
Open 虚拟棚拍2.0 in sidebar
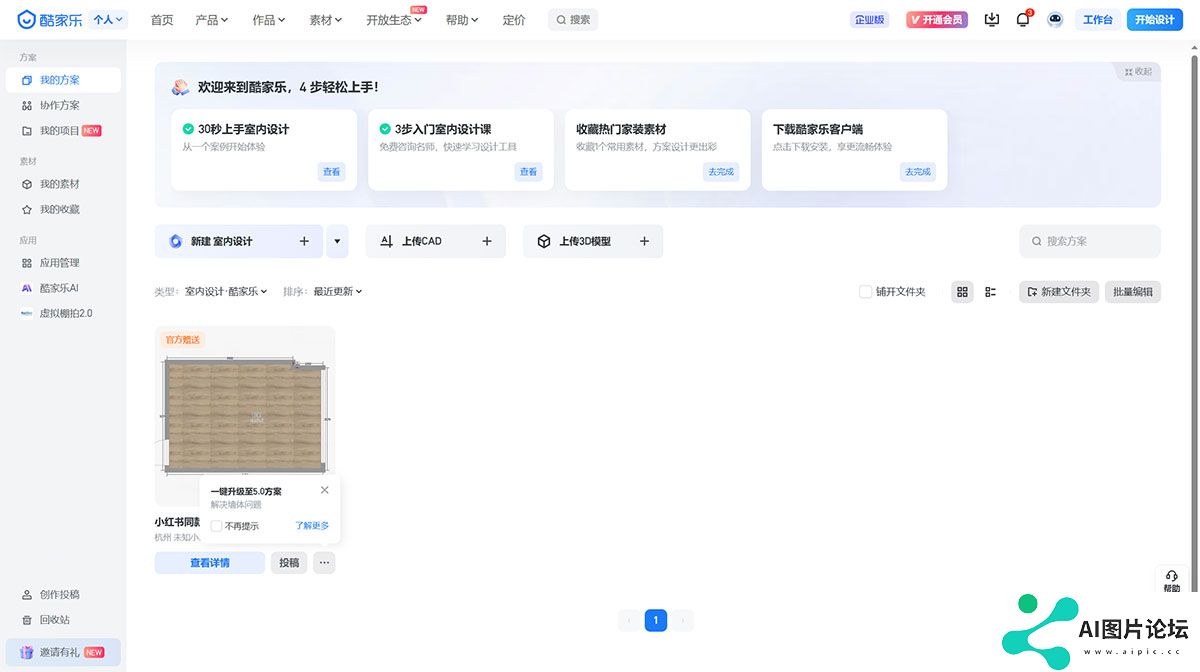pyautogui.click(x=63, y=313)
